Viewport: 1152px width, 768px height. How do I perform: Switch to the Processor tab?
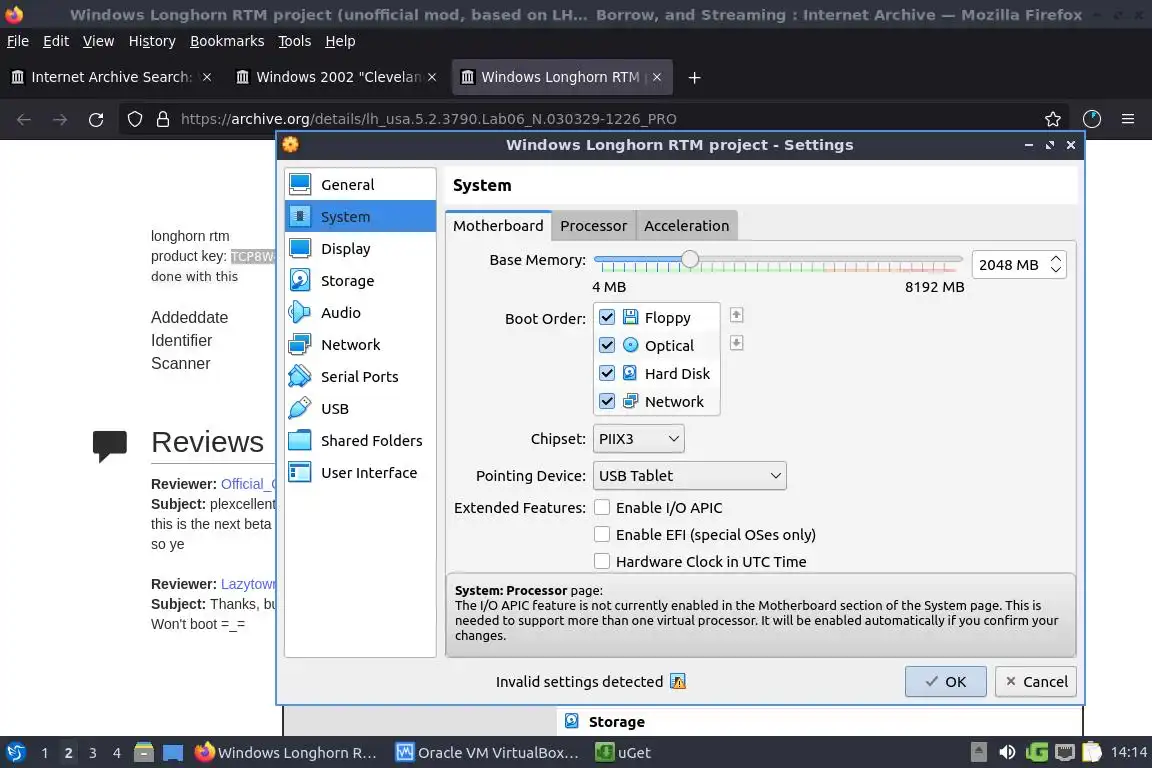594,226
